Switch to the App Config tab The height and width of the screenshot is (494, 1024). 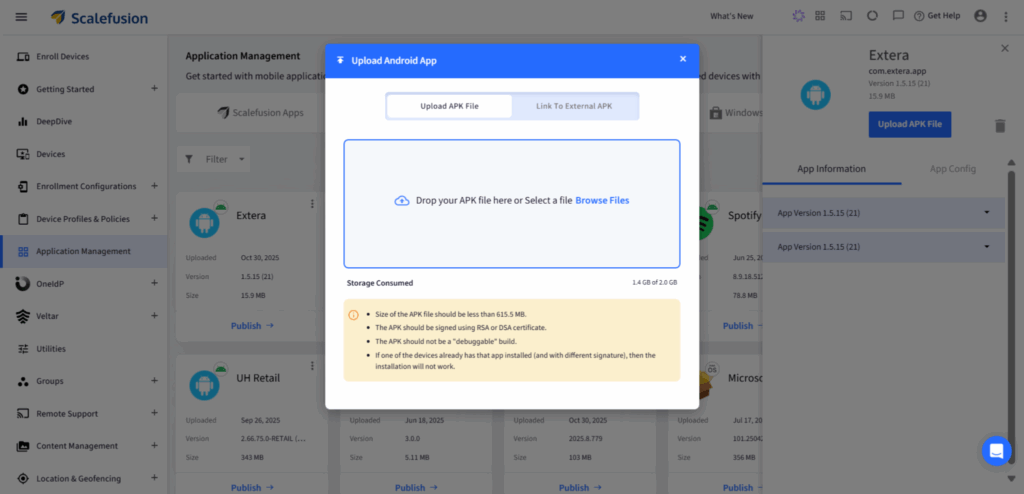click(x=952, y=169)
